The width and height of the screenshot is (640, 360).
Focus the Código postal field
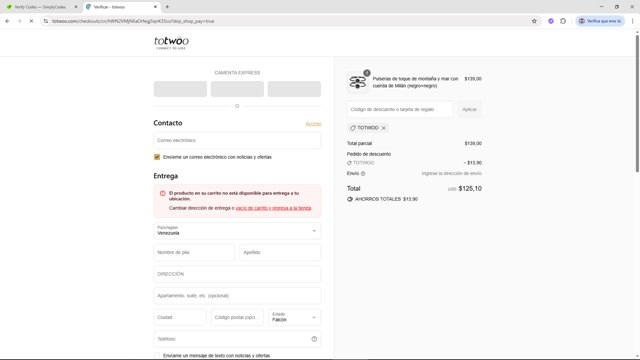[237, 317]
